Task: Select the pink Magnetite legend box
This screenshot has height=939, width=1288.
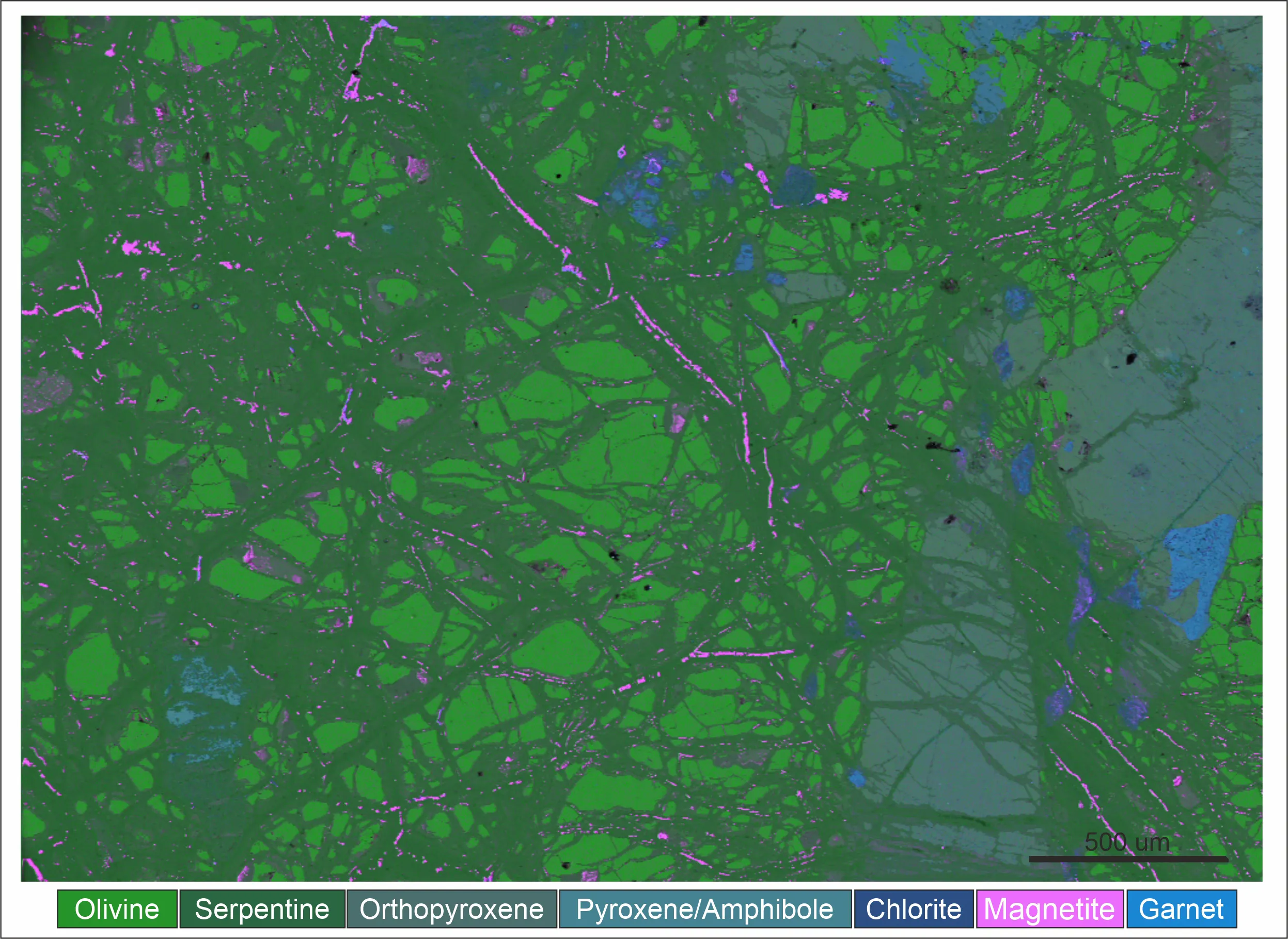Action: (1049, 909)
